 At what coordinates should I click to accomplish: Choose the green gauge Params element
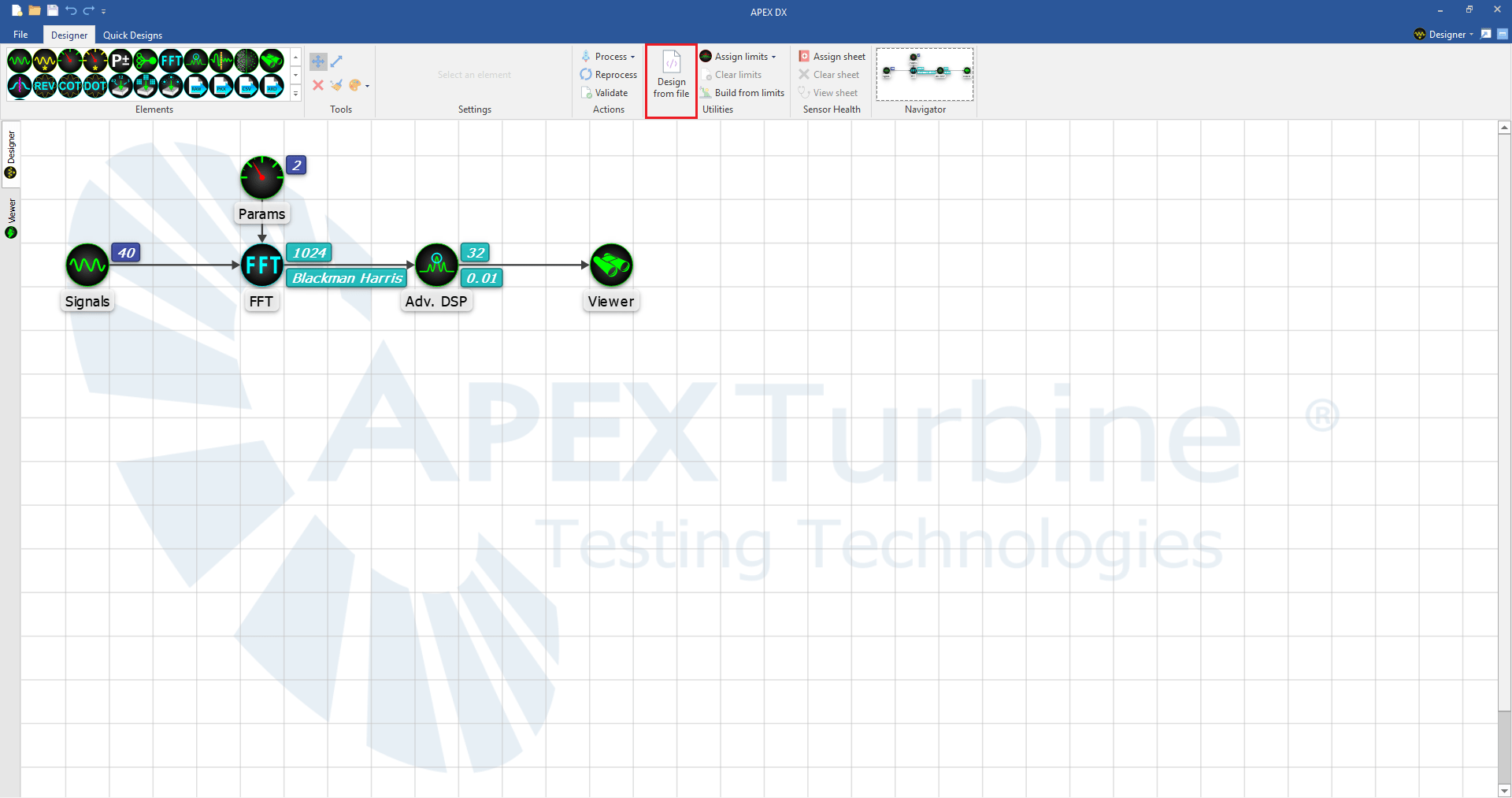(70, 61)
